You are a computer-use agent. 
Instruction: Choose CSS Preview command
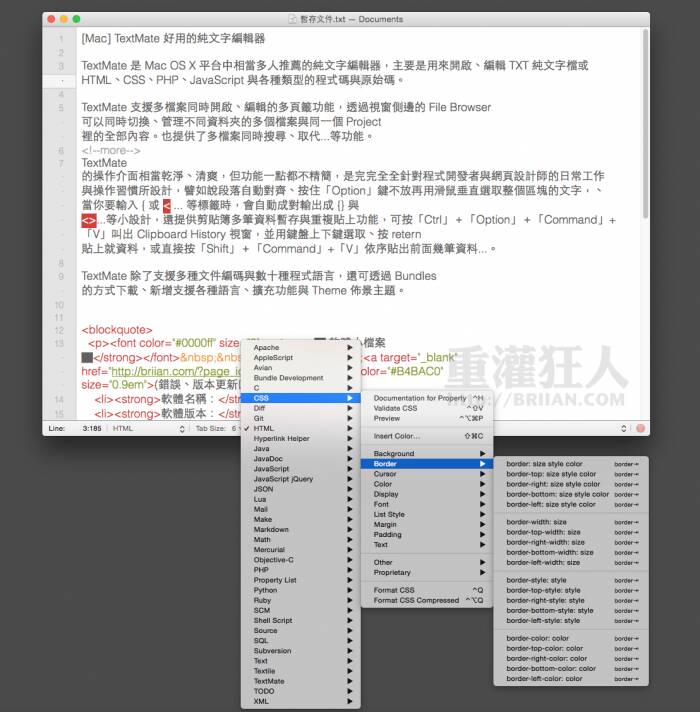[427, 418]
